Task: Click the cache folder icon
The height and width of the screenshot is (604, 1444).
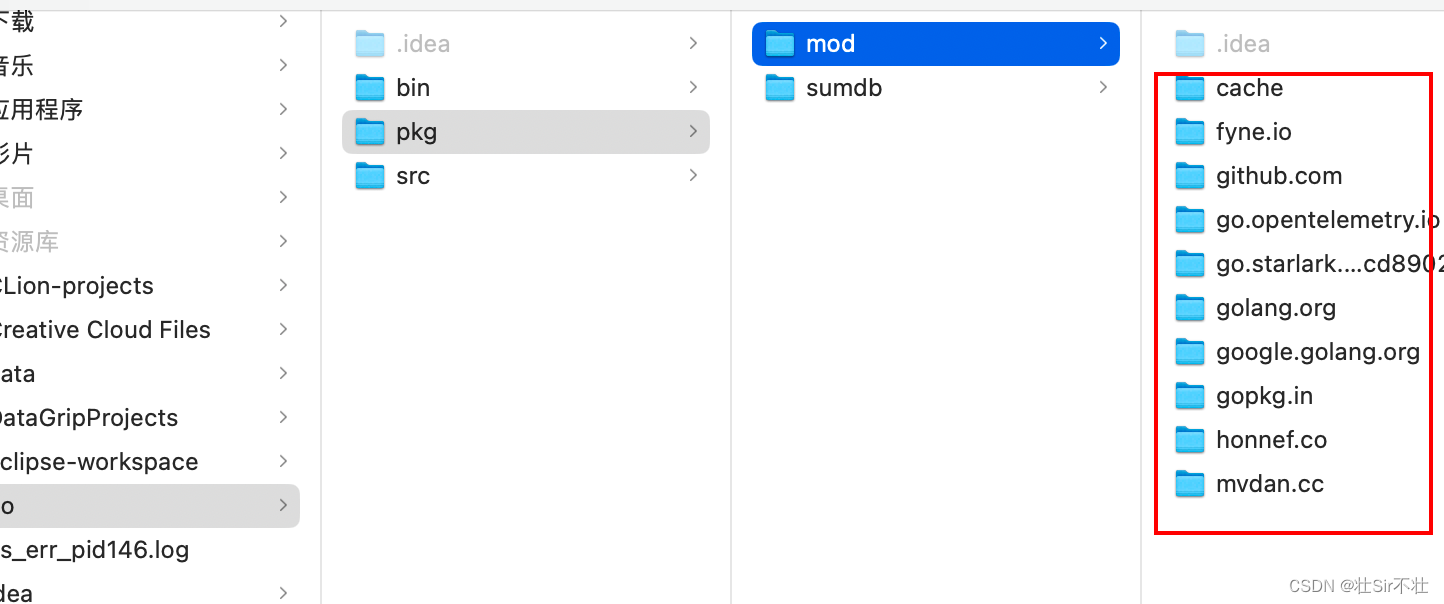Action: point(1190,88)
